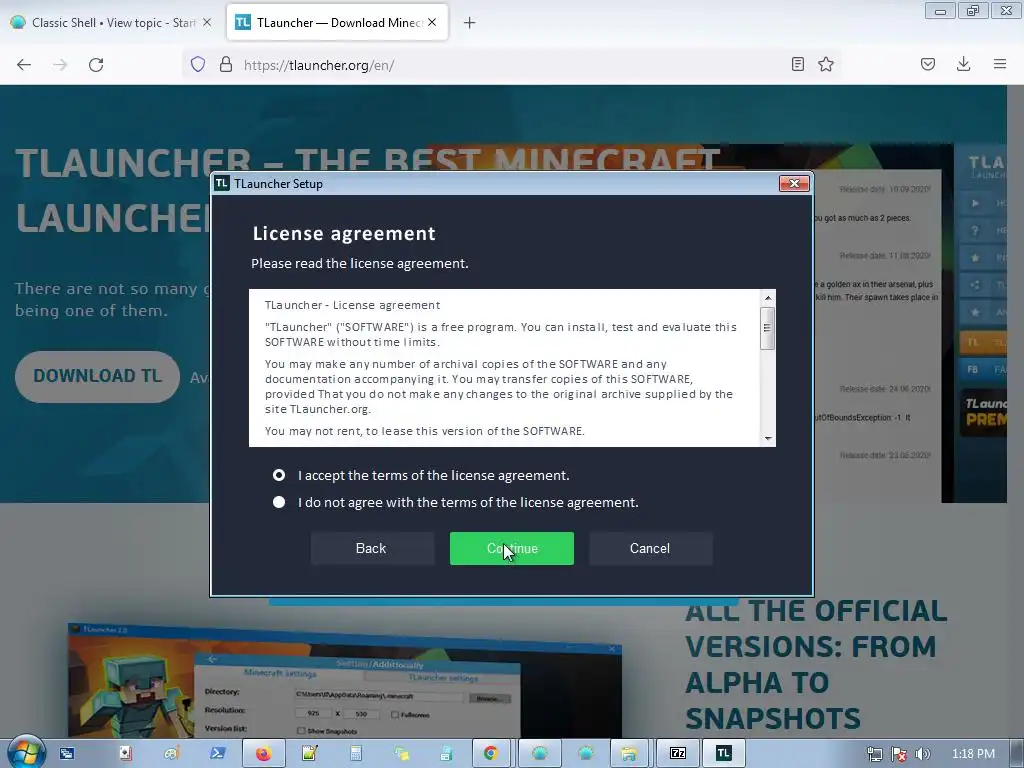Reload the current page

(96, 65)
